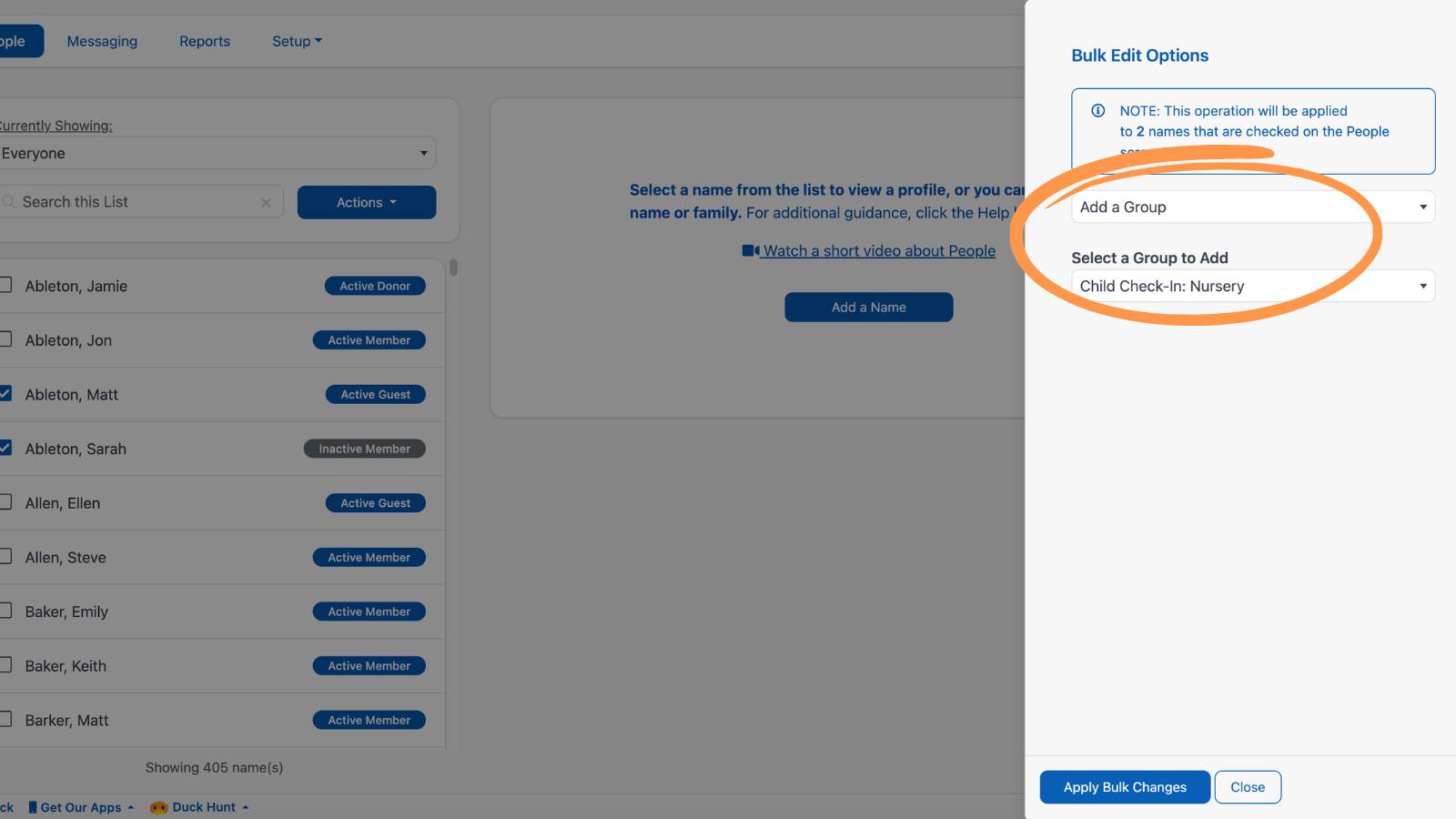The width and height of the screenshot is (1456, 819).
Task: Click Active Guest badge for Allen, Ellen
Action: (x=376, y=503)
